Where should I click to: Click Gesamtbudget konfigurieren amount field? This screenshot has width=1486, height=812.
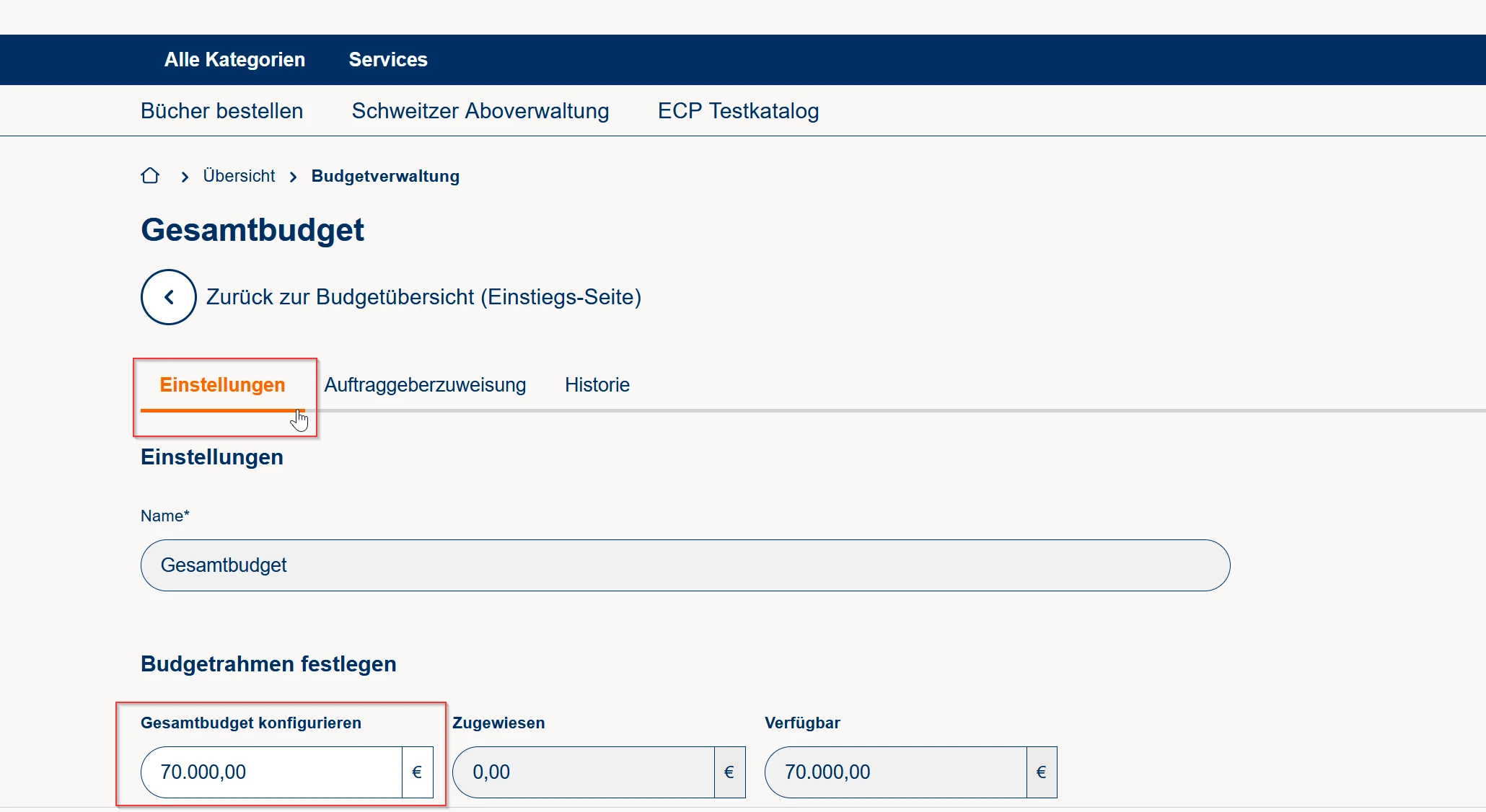271,772
